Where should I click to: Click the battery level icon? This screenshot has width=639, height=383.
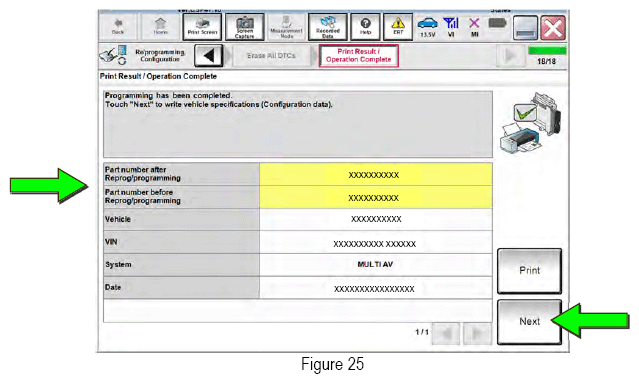click(x=497, y=23)
